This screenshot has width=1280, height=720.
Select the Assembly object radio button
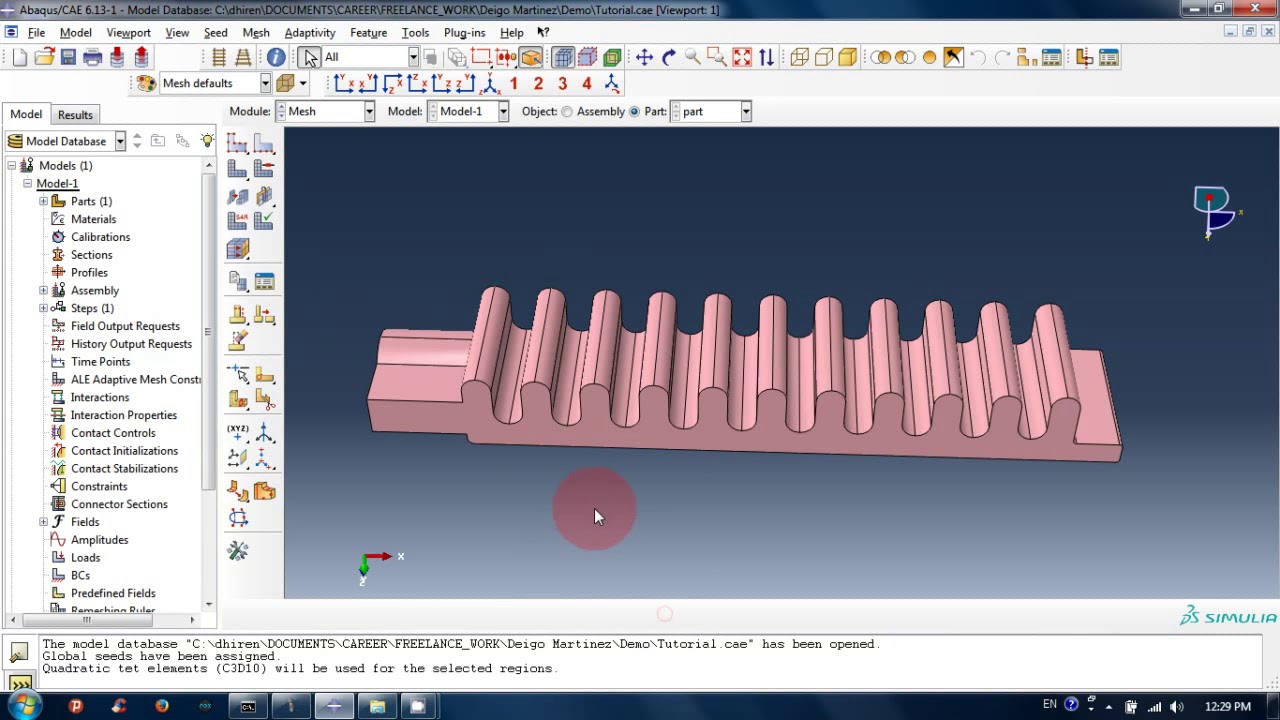[x=567, y=112]
